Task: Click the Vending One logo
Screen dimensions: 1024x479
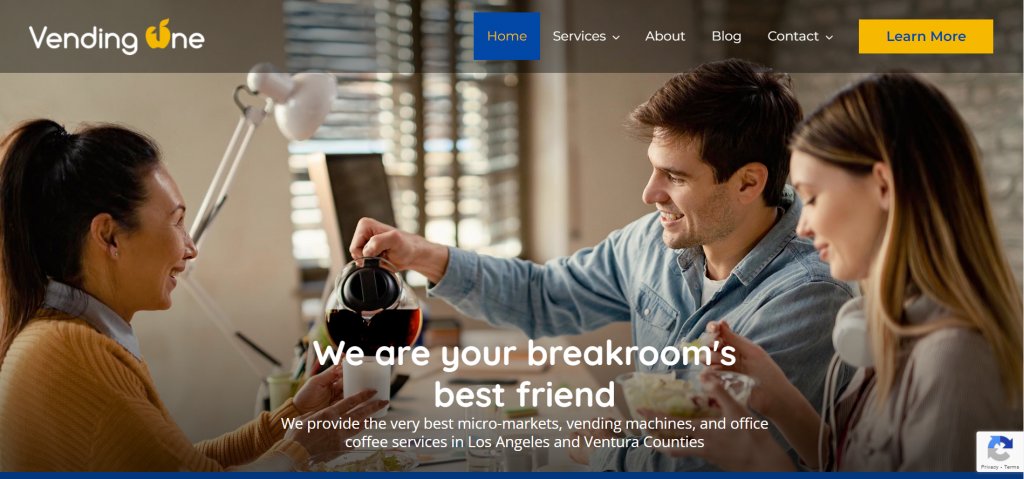Action: (116, 37)
